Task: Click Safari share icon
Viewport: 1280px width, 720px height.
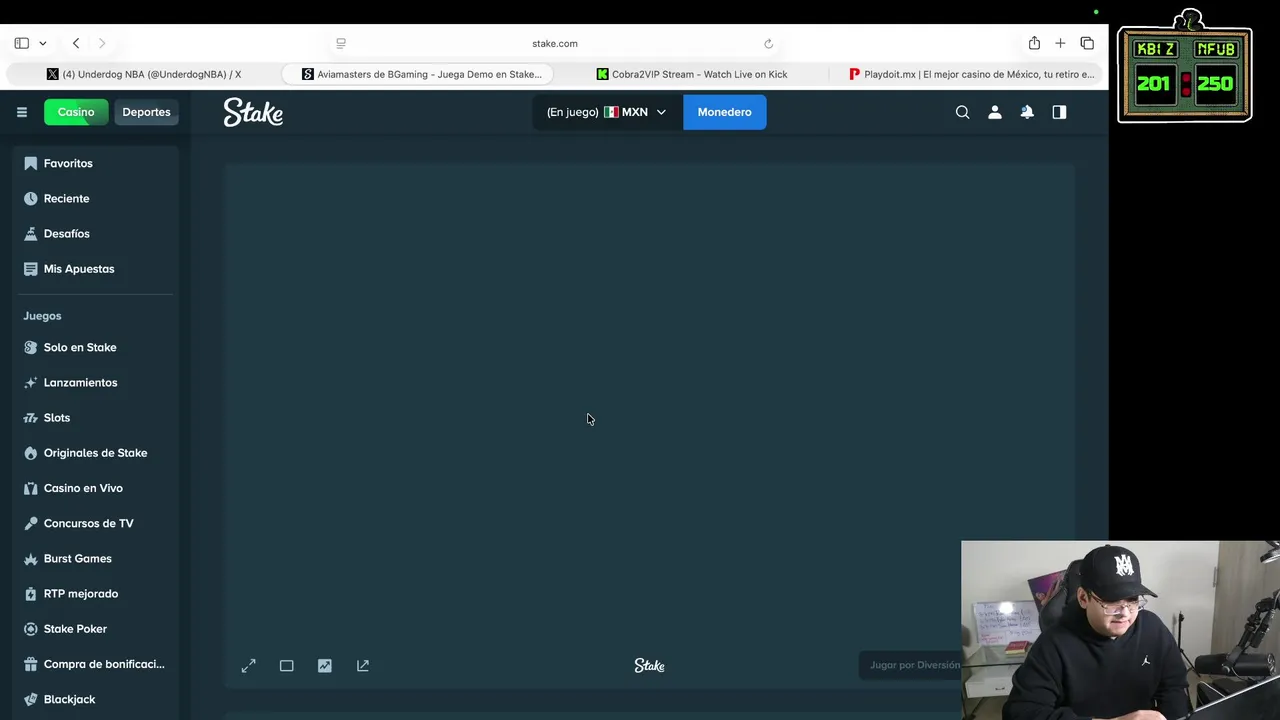Action: pos(1034,43)
